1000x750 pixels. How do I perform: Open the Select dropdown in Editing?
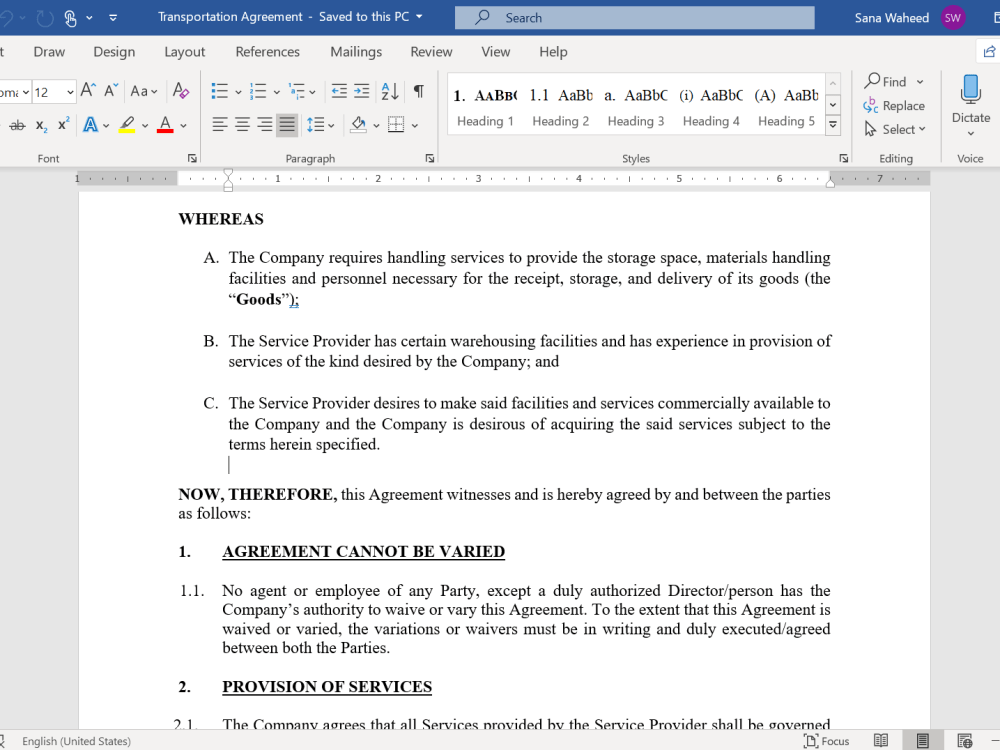tap(895, 129)
